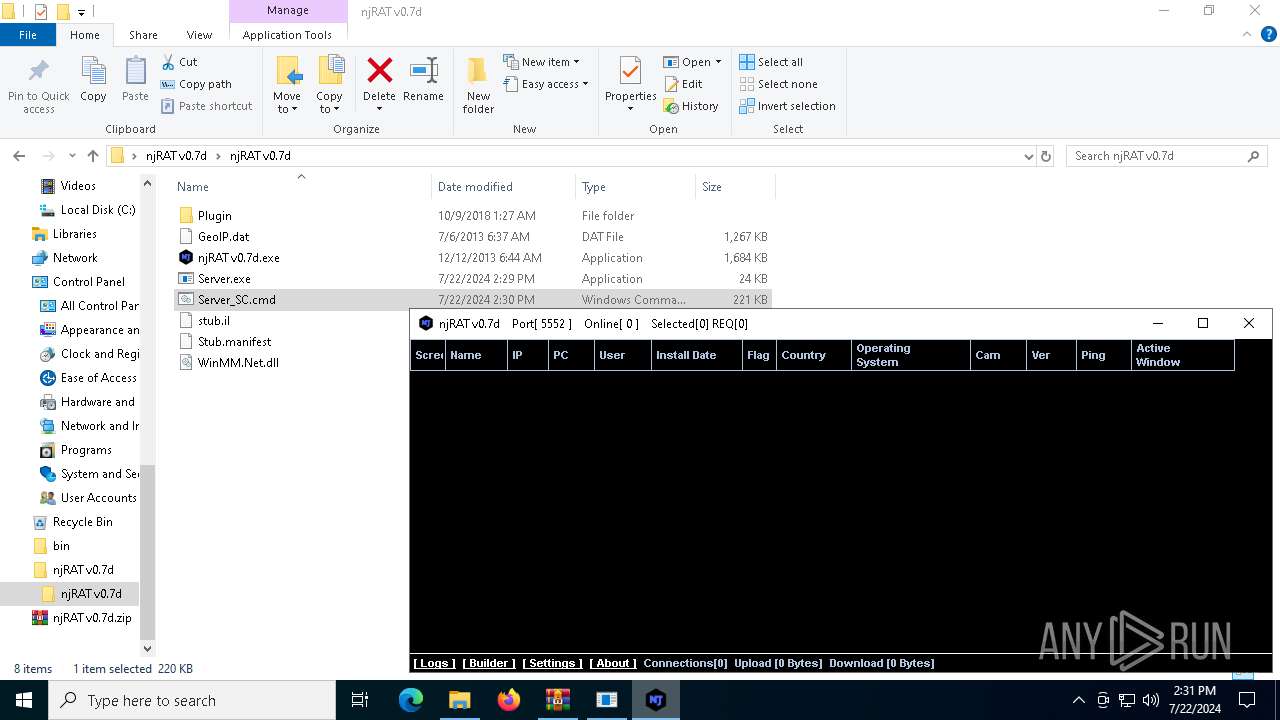Open Microsoft Edge from the taskbar
The height and width of the screenshot is (720, 1280).
coord(411,700)
